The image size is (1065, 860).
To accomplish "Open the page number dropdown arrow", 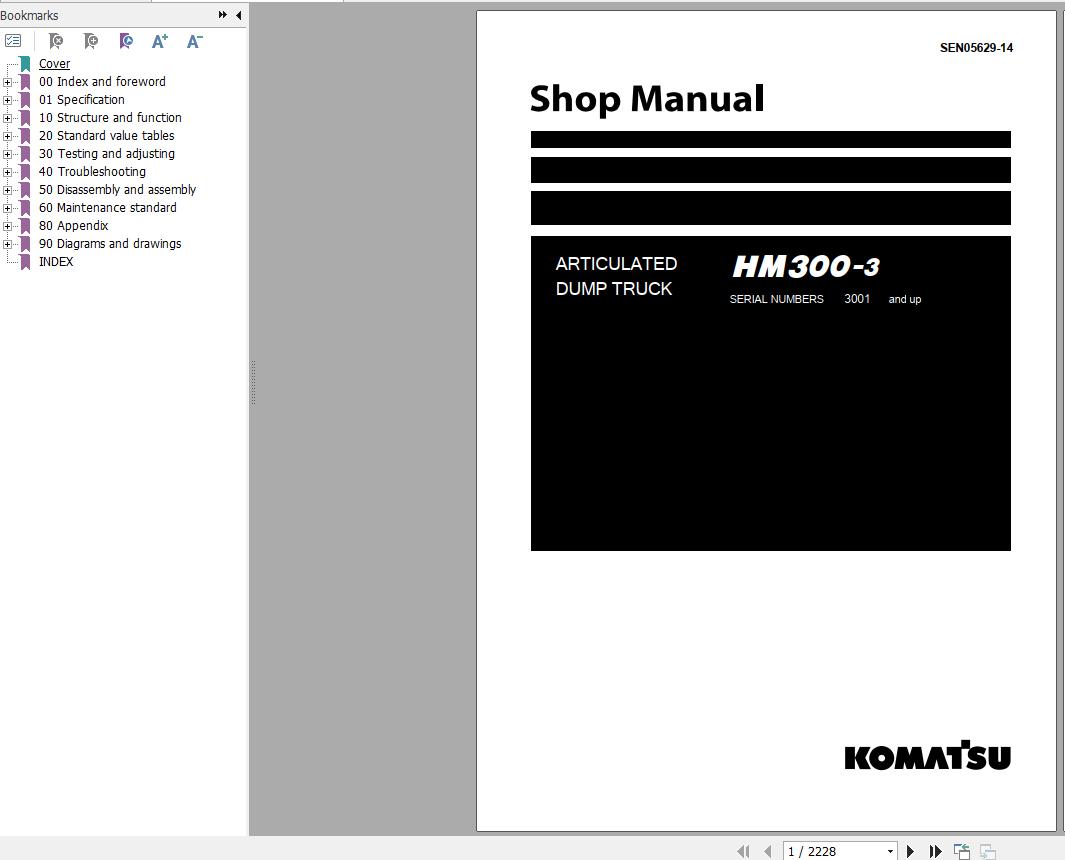I will coord(890,852).
